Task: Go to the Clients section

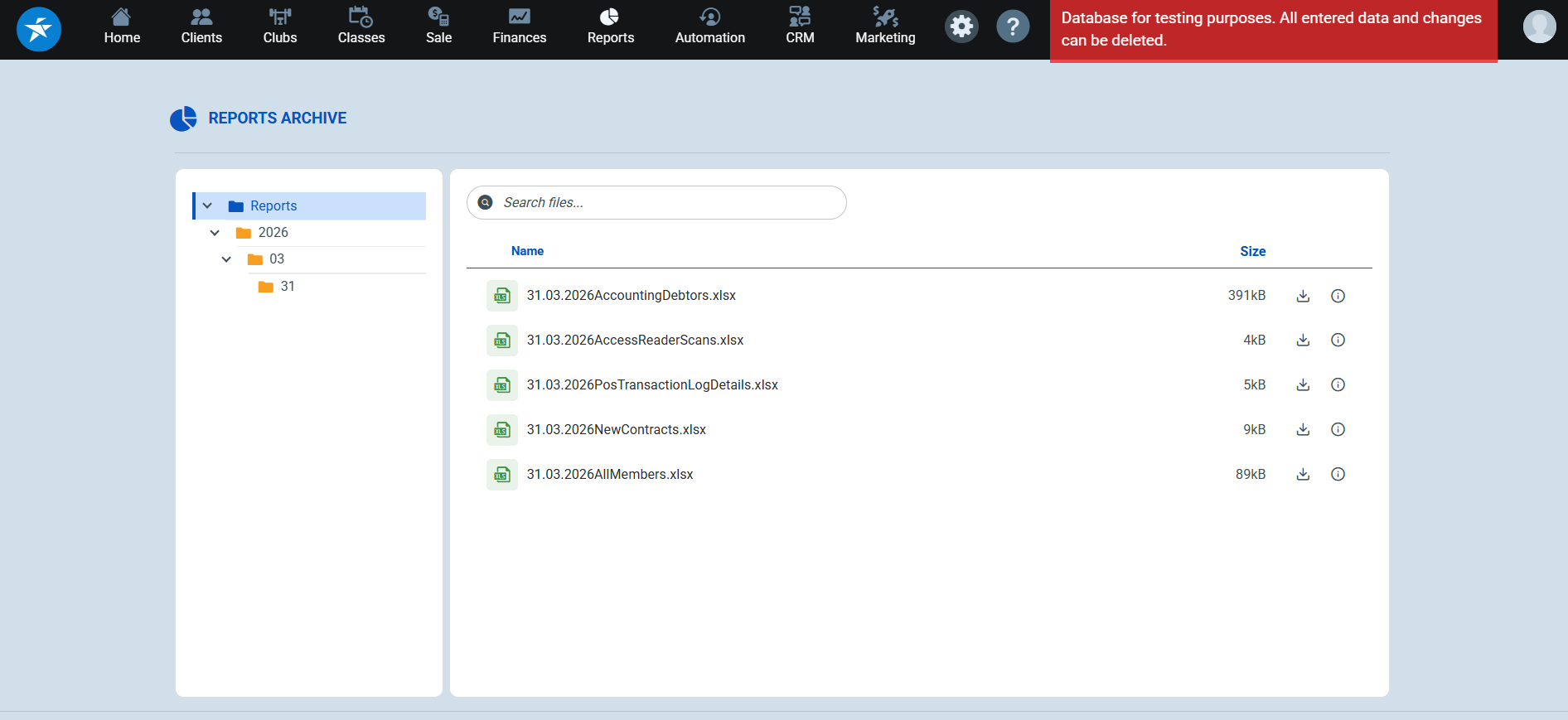Action: (x=201, y=27)
